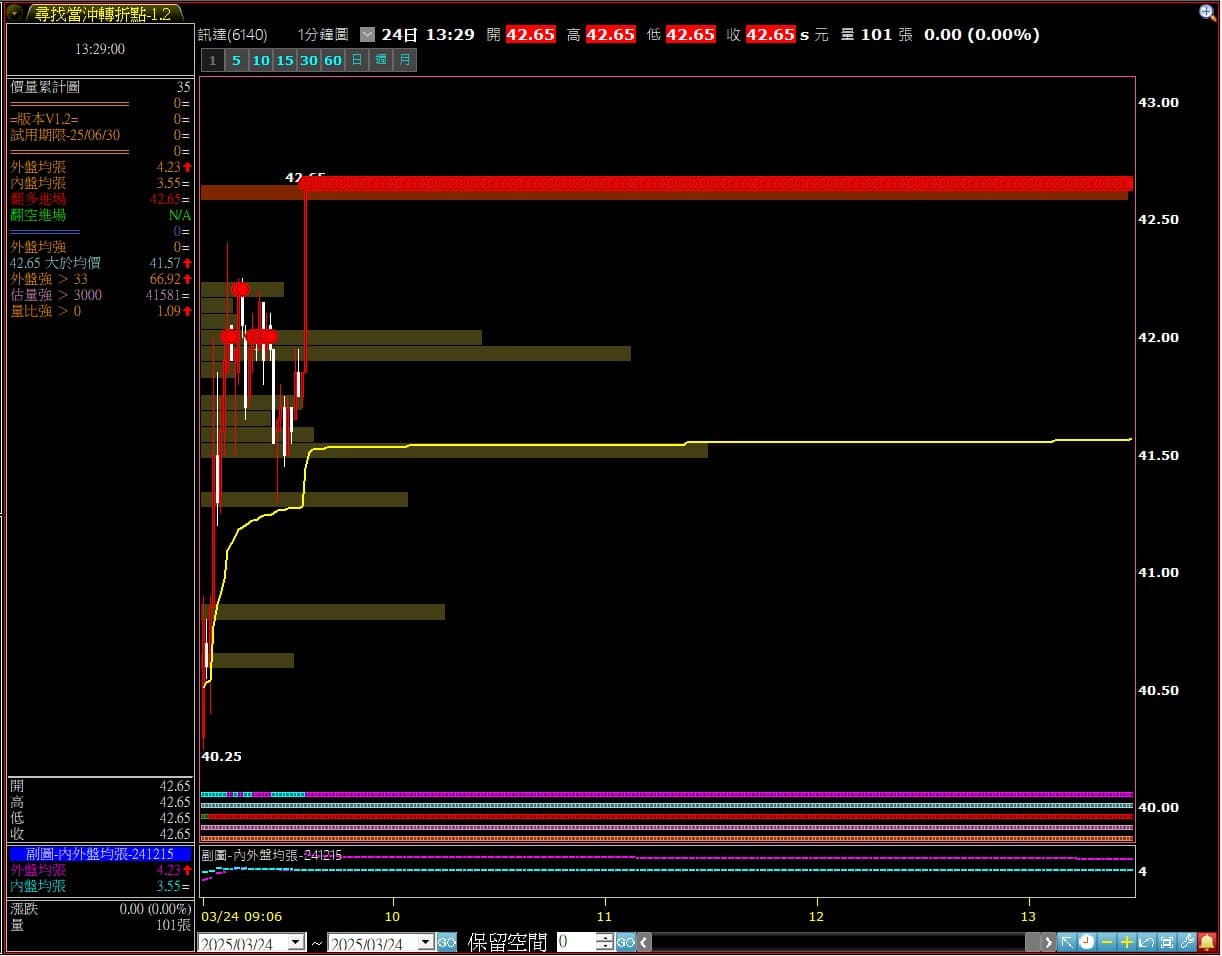Click the GO button after the date range
The width and height of the screenshot is (1222, 956).
(447, 942)
